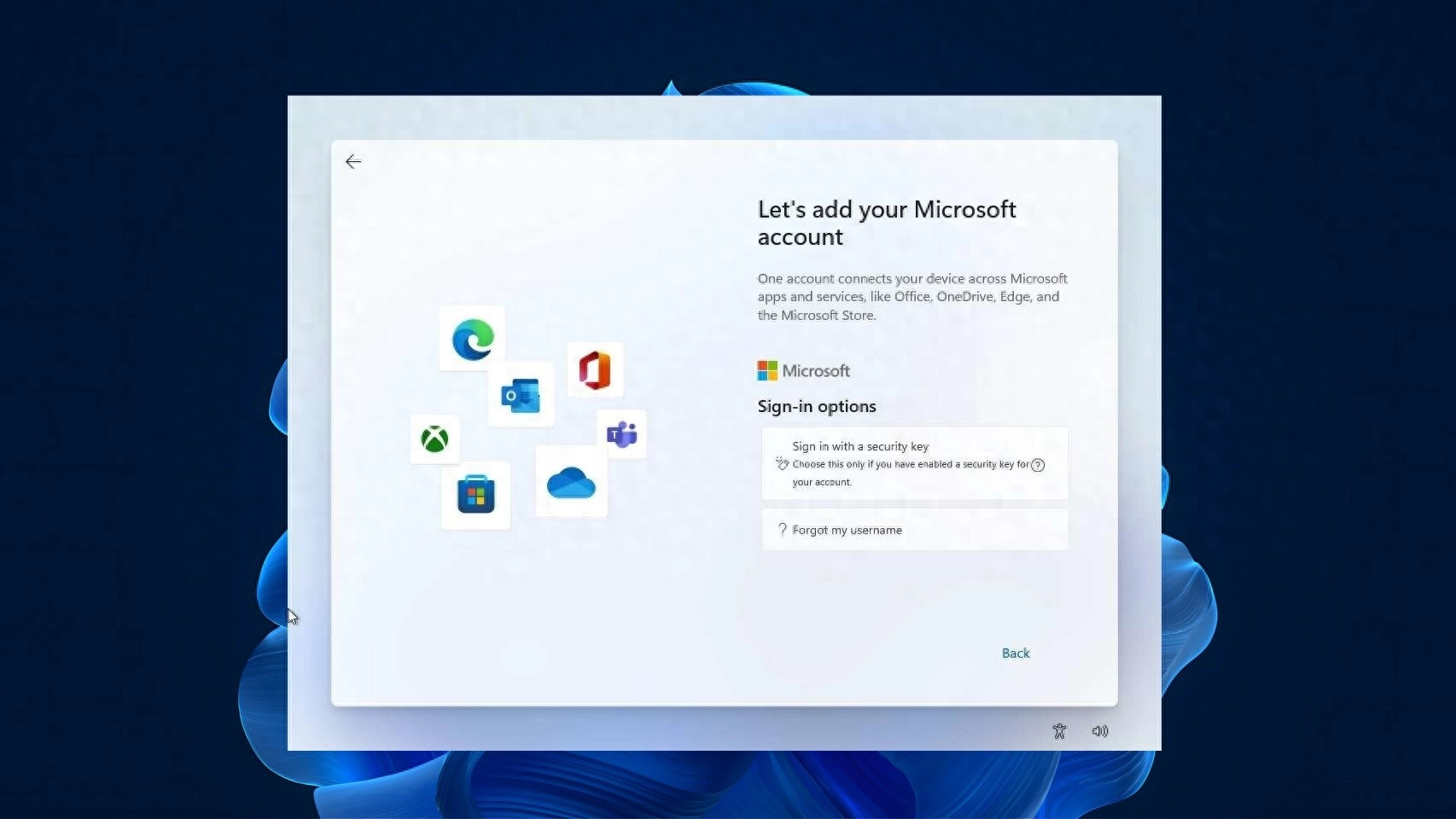The width and height of the screenshot is (1456, 819).
Task: Open the security key help circle
Action: pos(1038,466)
